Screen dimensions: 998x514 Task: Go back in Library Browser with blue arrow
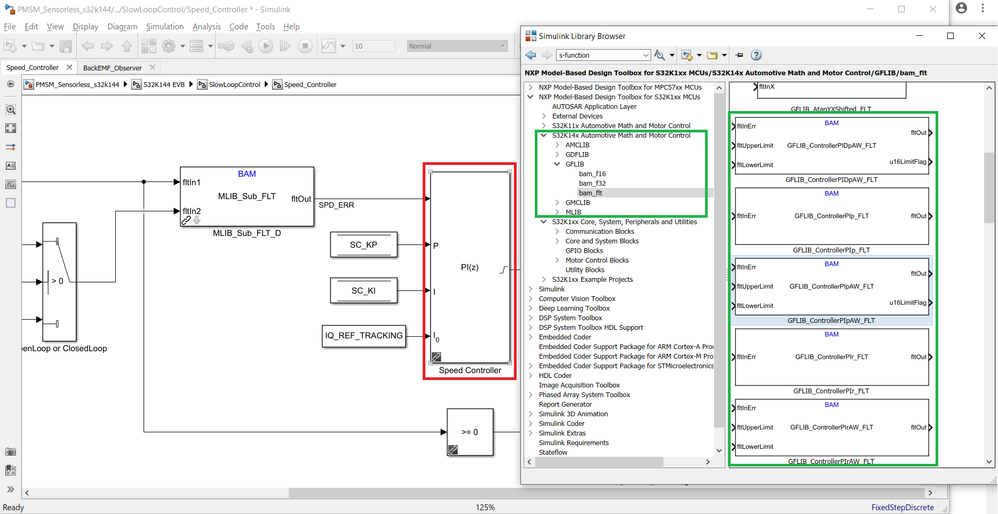click(531, 55)
